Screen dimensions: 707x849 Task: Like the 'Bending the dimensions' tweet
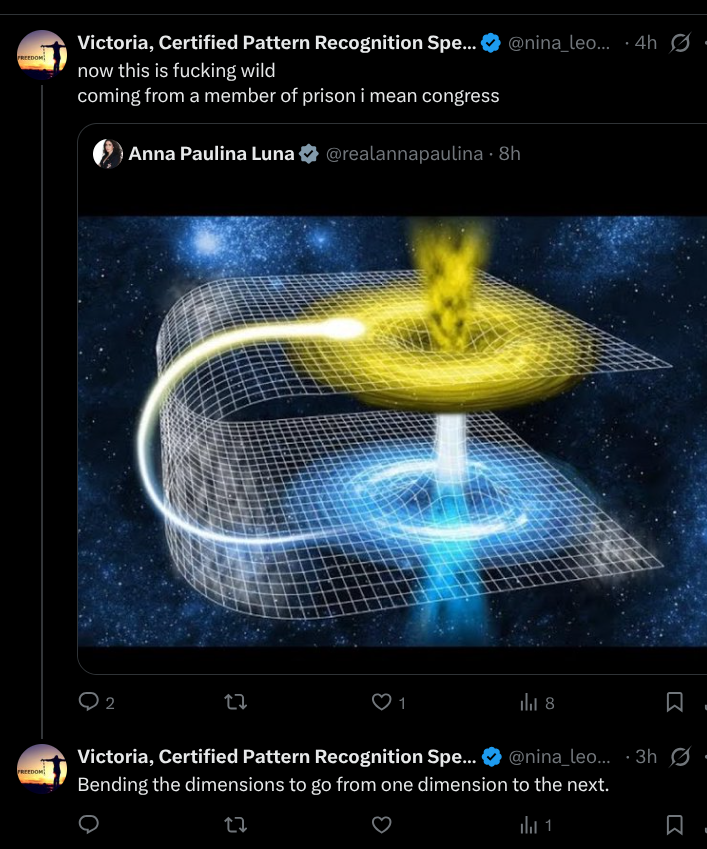(381, 825)
